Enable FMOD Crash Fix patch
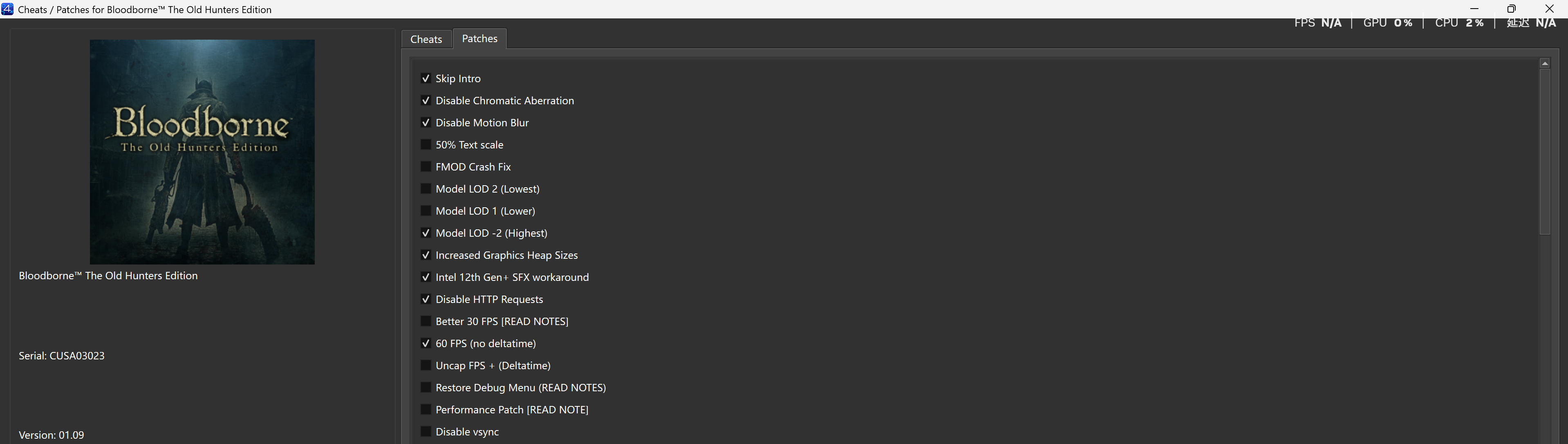This screenshot has height=444, width=1568. tap(426, 167)
